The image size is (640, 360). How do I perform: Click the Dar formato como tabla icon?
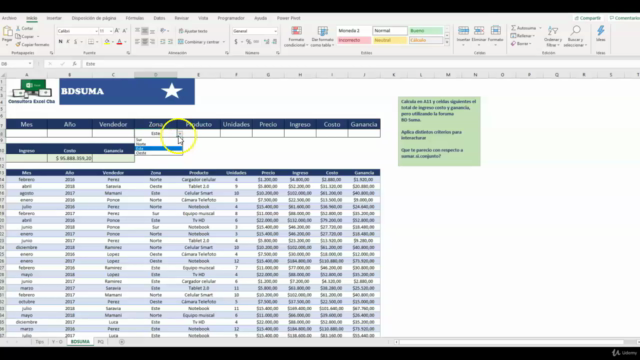click(322, 31)
